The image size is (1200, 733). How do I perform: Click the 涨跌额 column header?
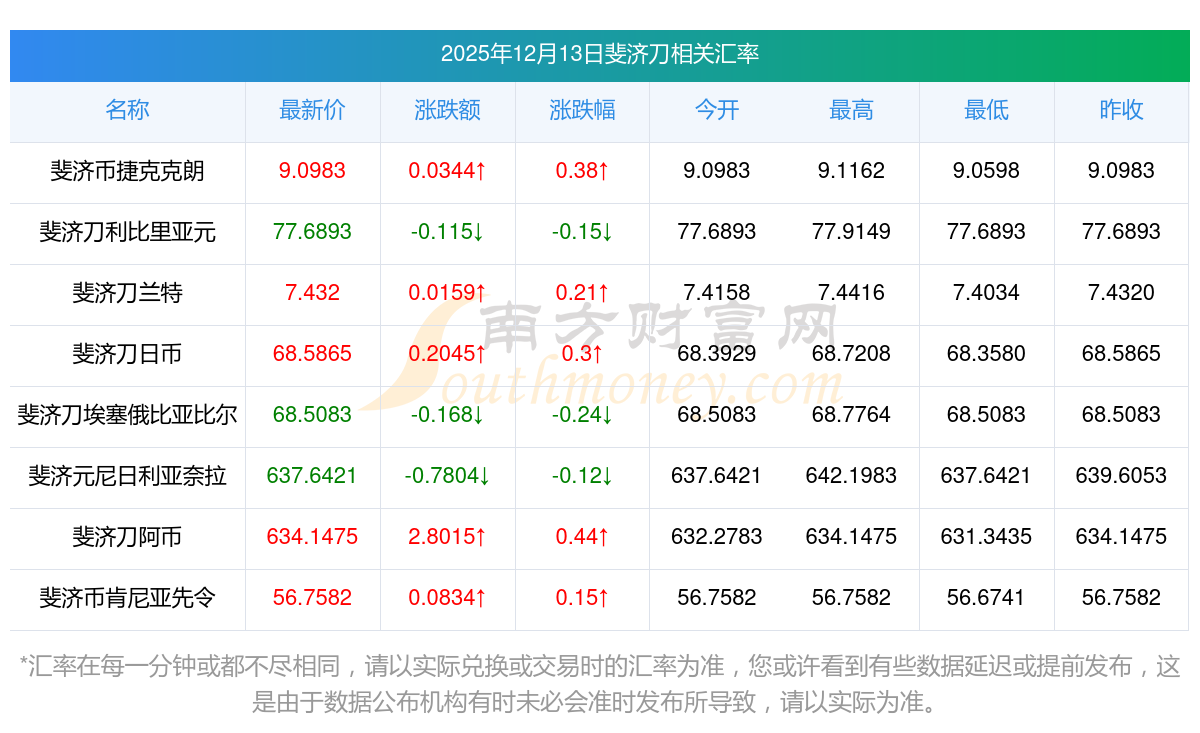447,110
